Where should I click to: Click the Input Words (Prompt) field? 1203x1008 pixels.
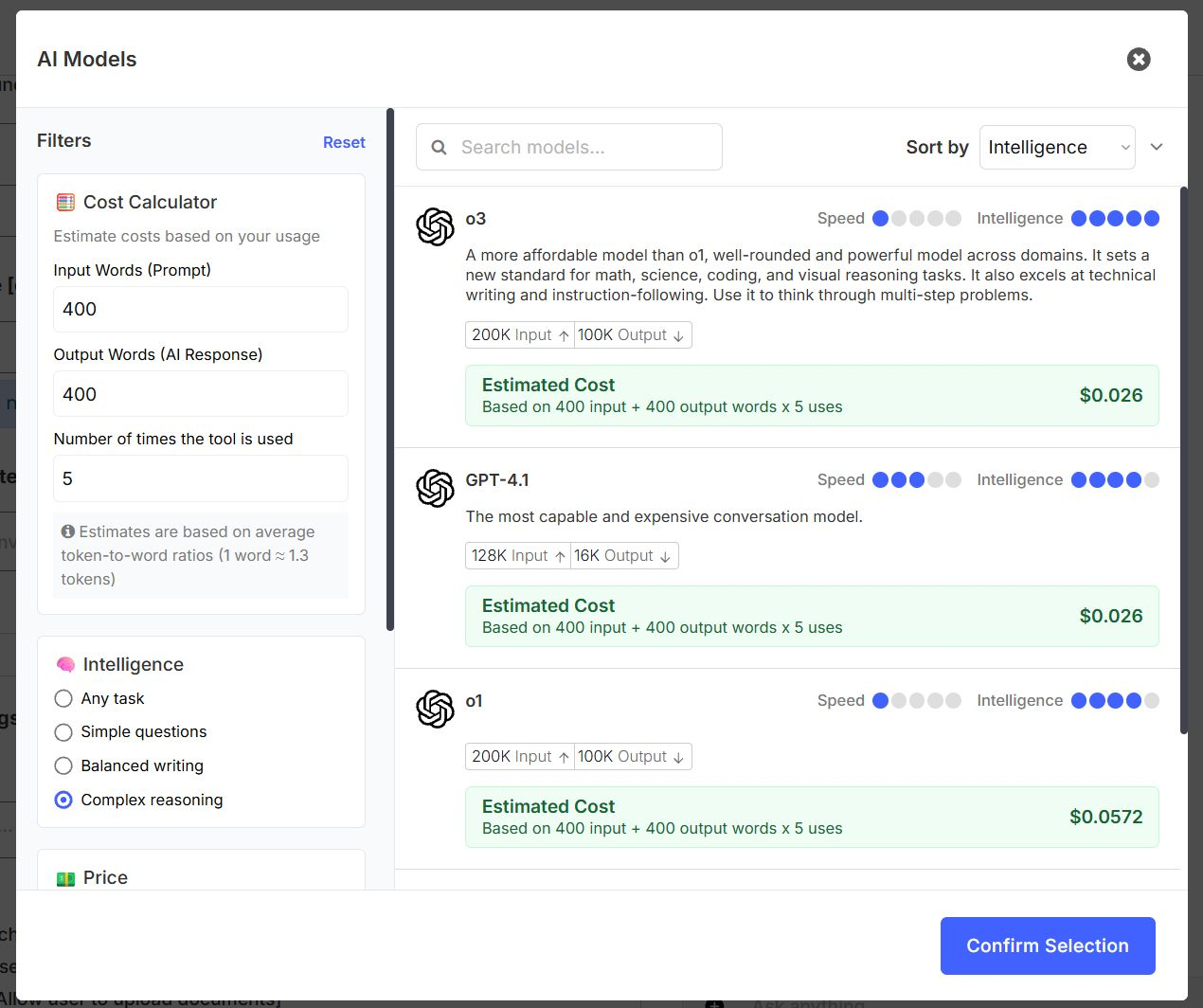(x=201, y=309)
